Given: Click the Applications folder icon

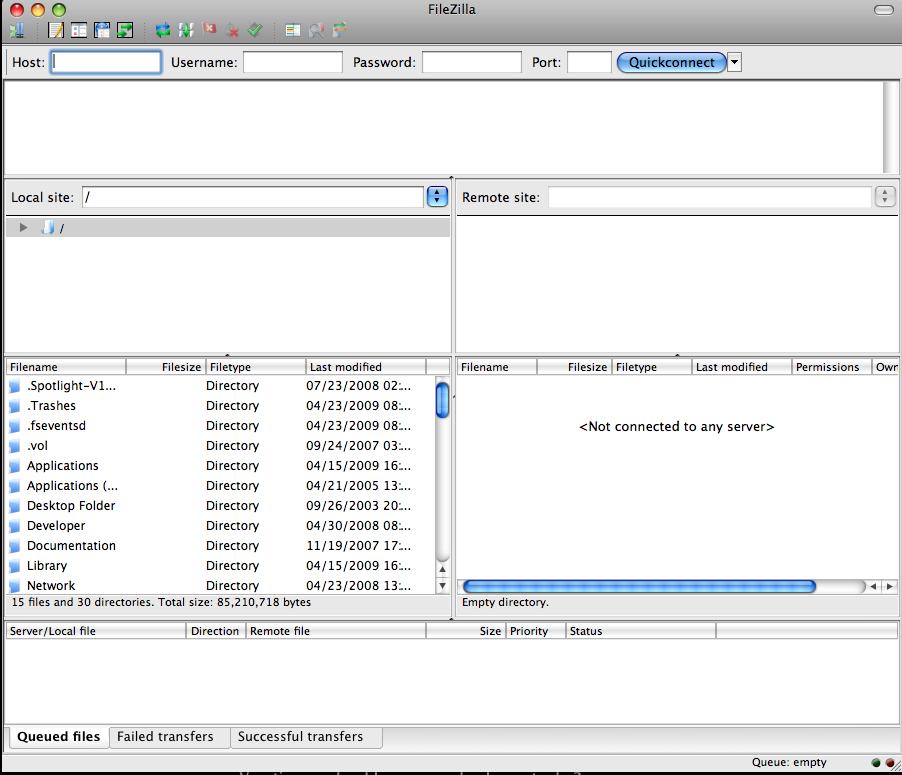Looking at the screenshot, I should [x=14, y=466].
